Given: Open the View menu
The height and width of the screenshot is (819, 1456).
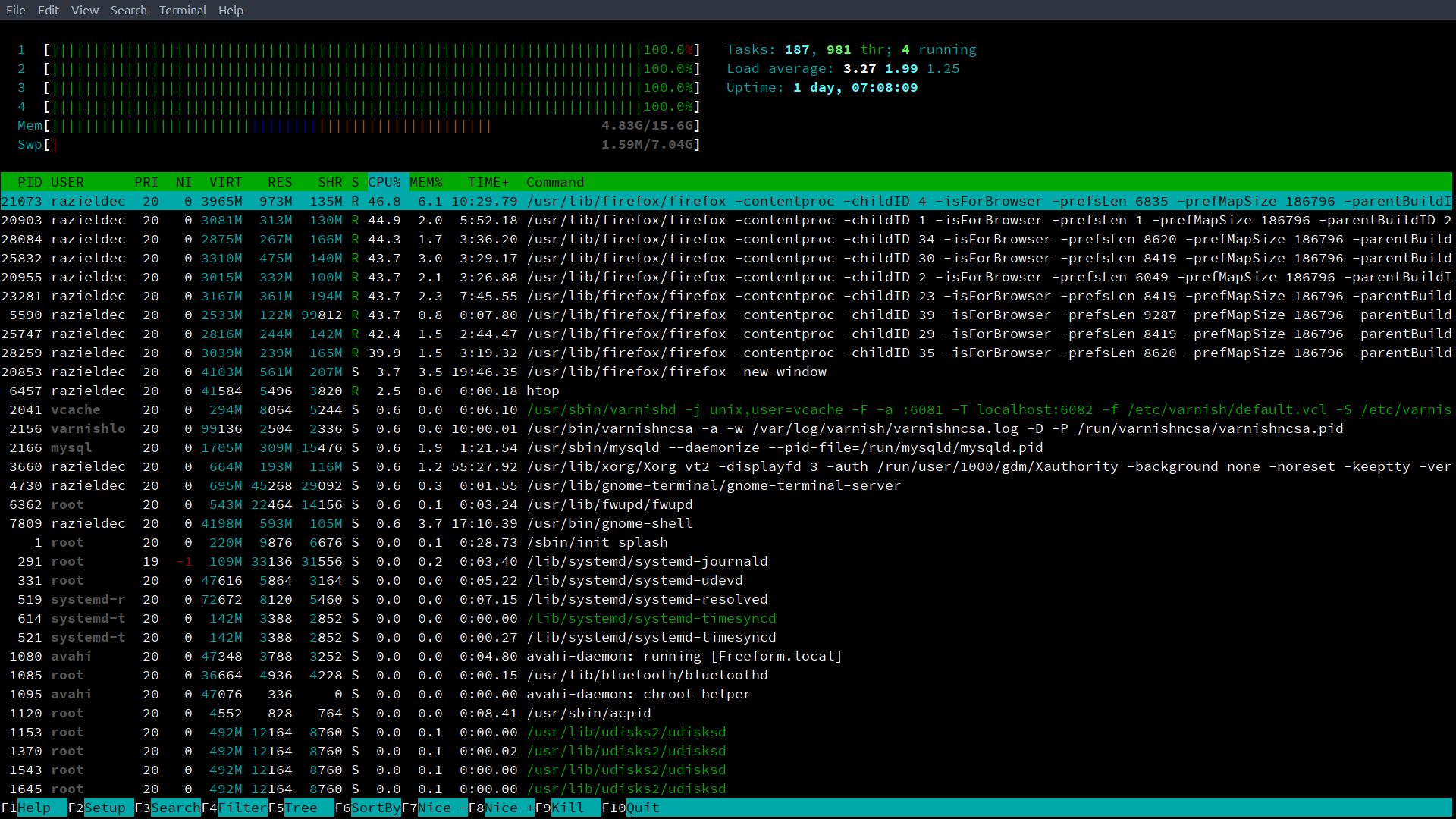Looking at the screenshot, I should (x=84, y=10).
